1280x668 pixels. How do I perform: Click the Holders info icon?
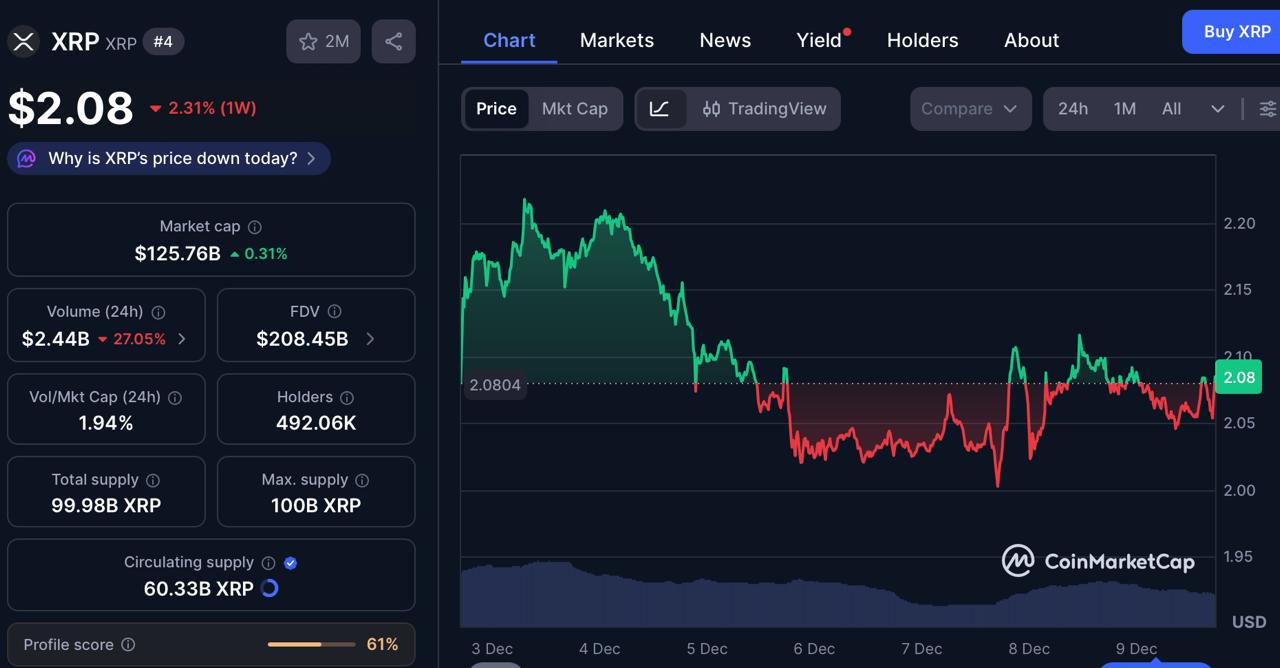[346, 397]
